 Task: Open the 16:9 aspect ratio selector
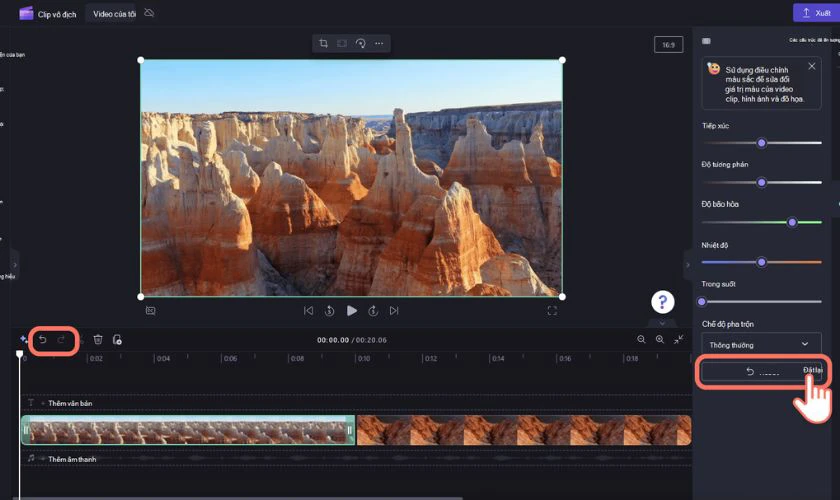pos(668,45)
